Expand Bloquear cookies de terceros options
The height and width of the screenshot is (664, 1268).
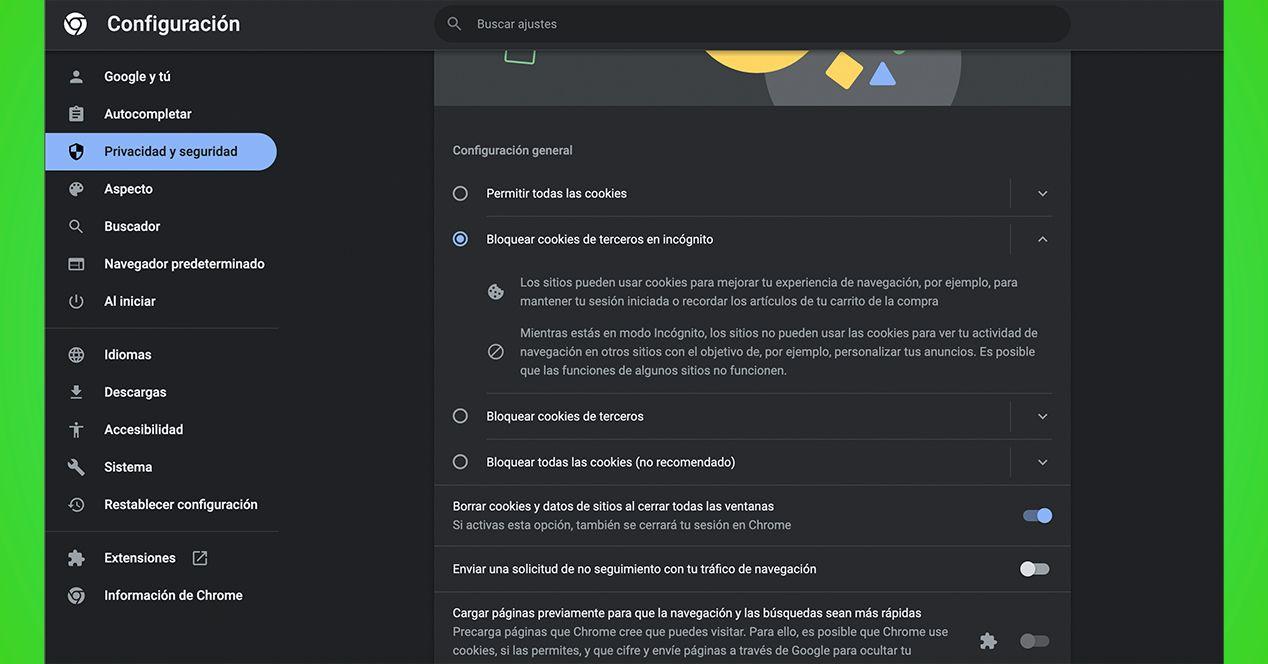pos(1042,416)
